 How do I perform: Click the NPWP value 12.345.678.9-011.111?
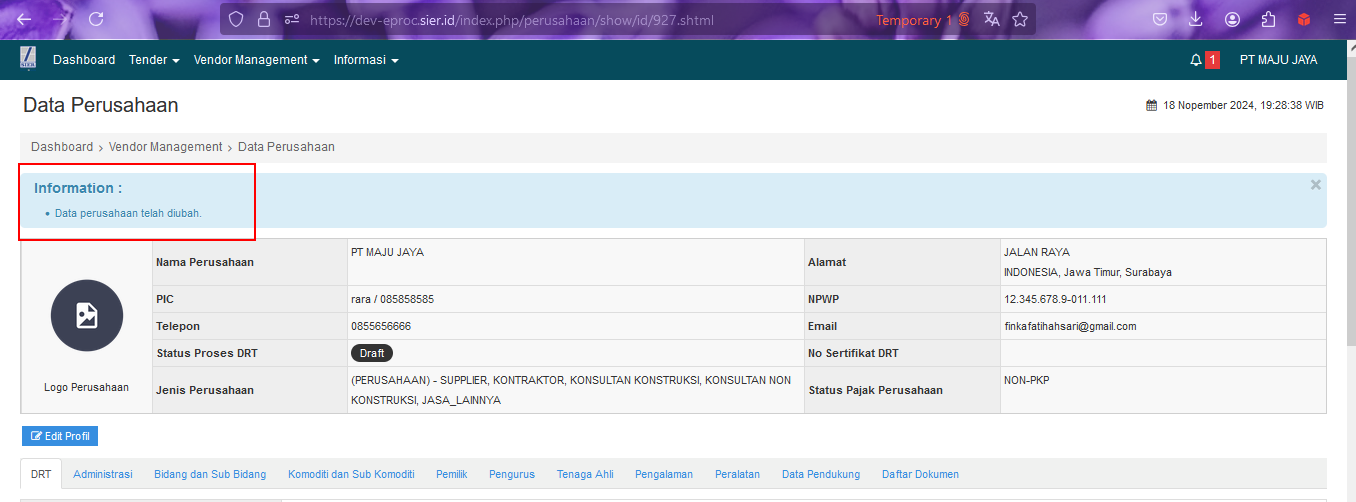[x=1055, y=300]
